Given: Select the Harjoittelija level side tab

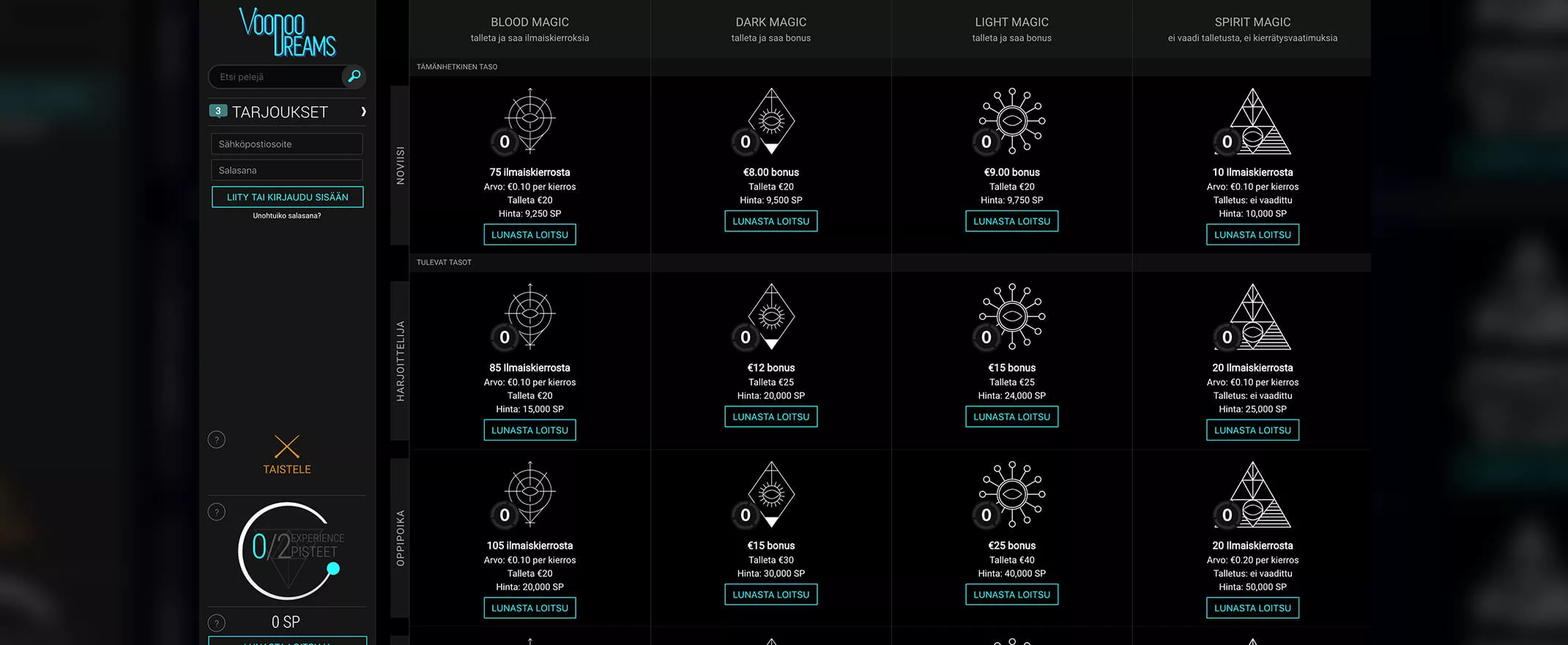Looking at the screenshot, I should tap(400, 361).
